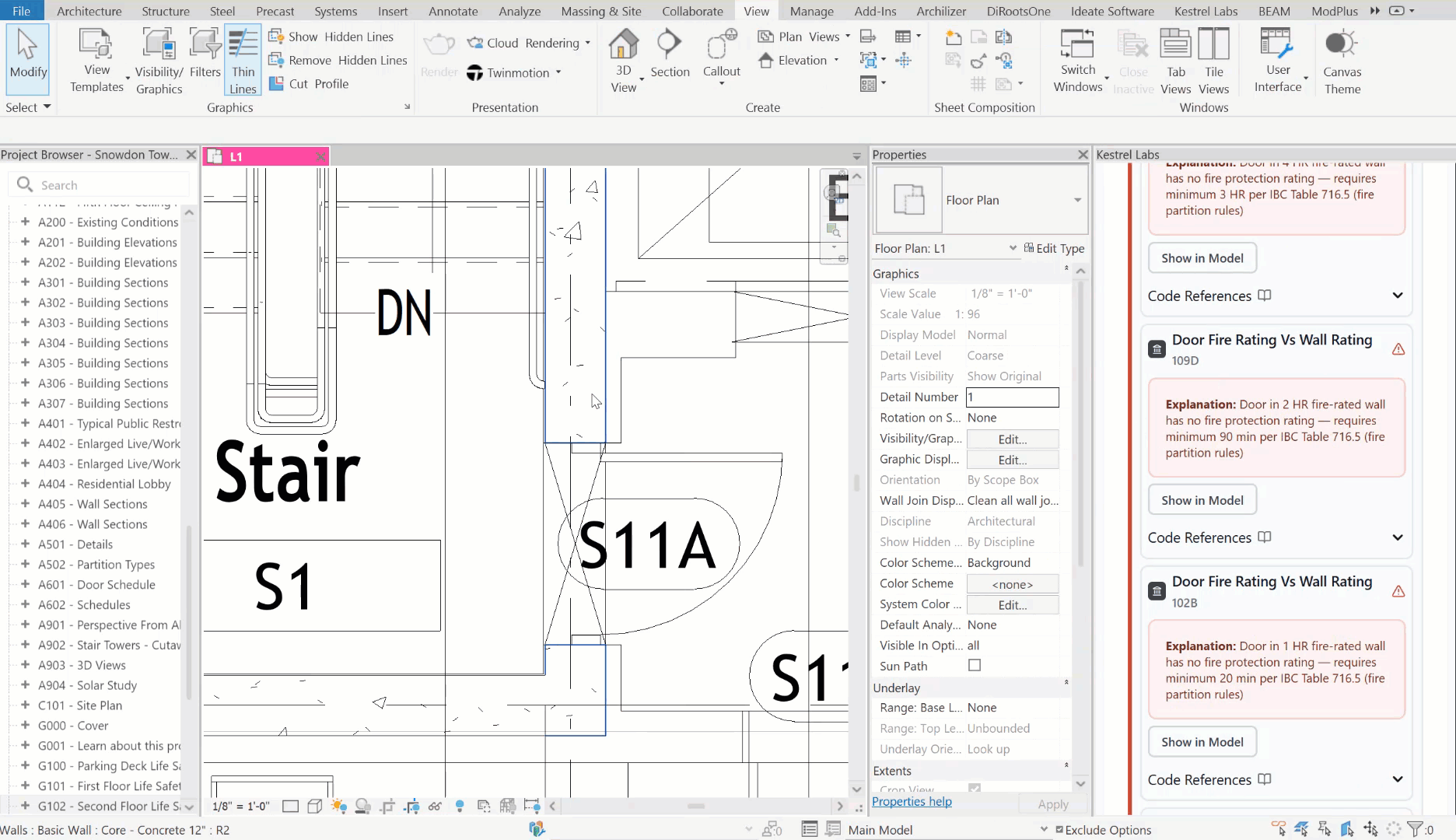The image size is (1456, 840).
Task: Enable Sun Path in the status bar
Action: click(338, 807)
